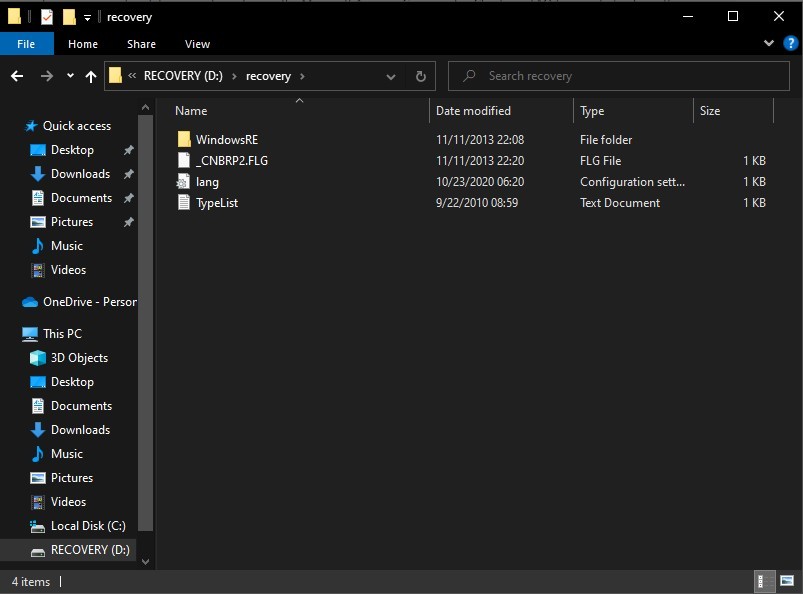Screen dimensions: 803x594
Task: Switch to the Share ribbon tab
Action: (x=141, y=44)
